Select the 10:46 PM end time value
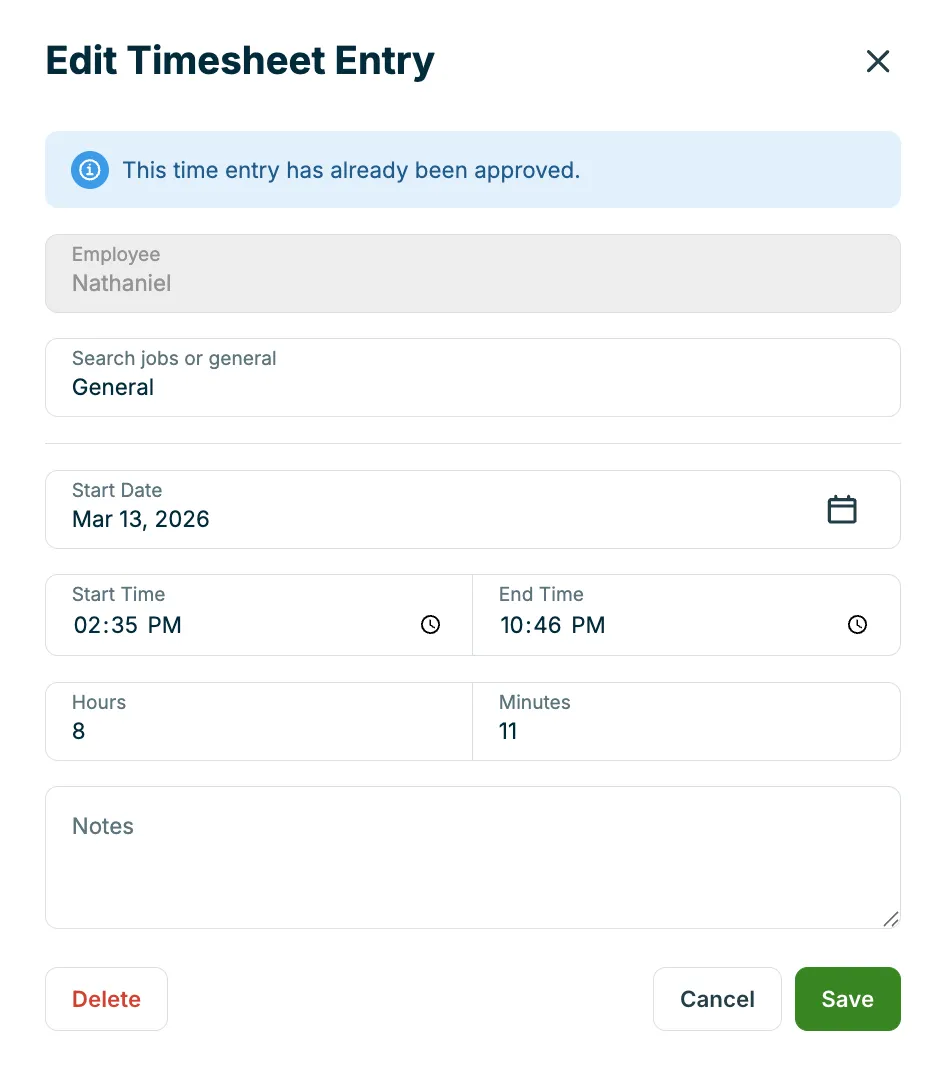 point(553,625)
